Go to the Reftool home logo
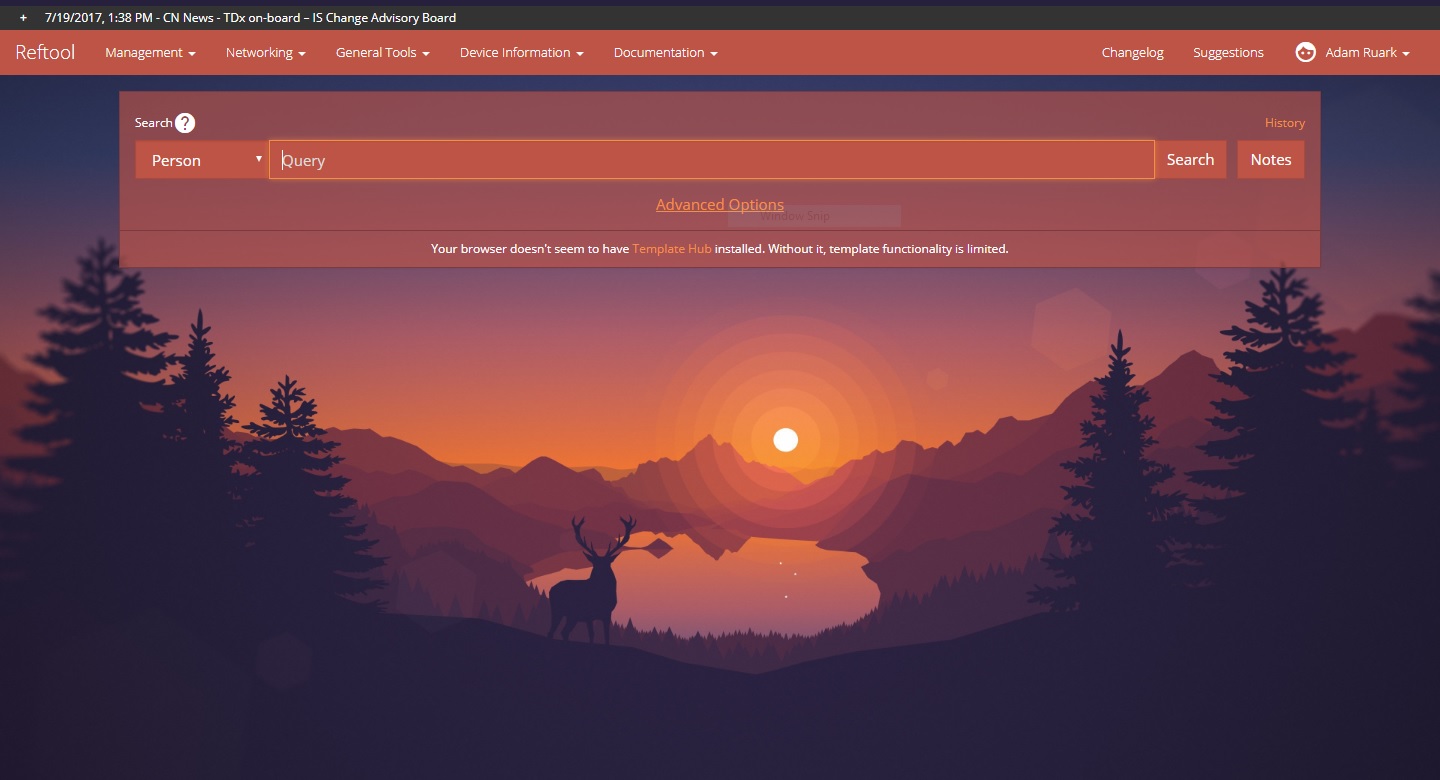 coord(45,52)
